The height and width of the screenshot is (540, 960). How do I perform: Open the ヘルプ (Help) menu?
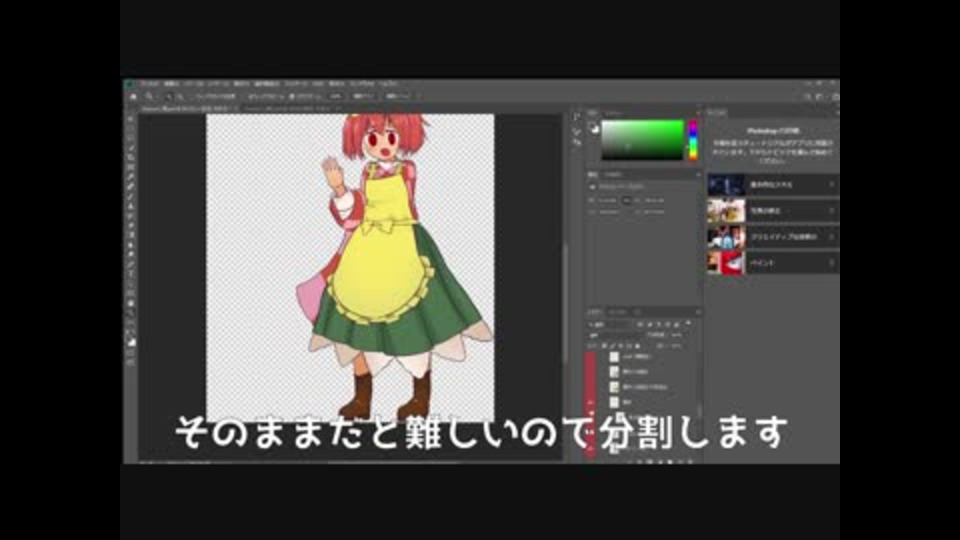pos(388,84)
